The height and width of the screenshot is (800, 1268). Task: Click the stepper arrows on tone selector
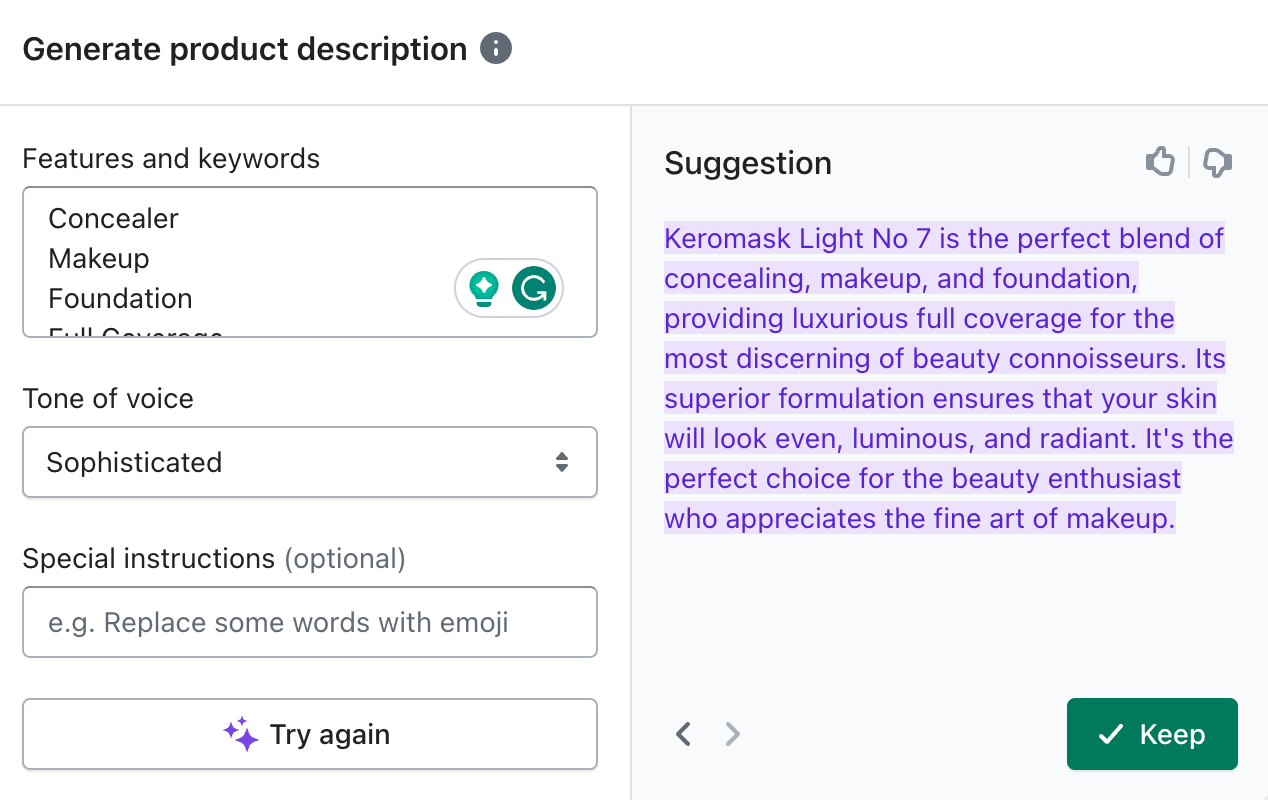562,462
